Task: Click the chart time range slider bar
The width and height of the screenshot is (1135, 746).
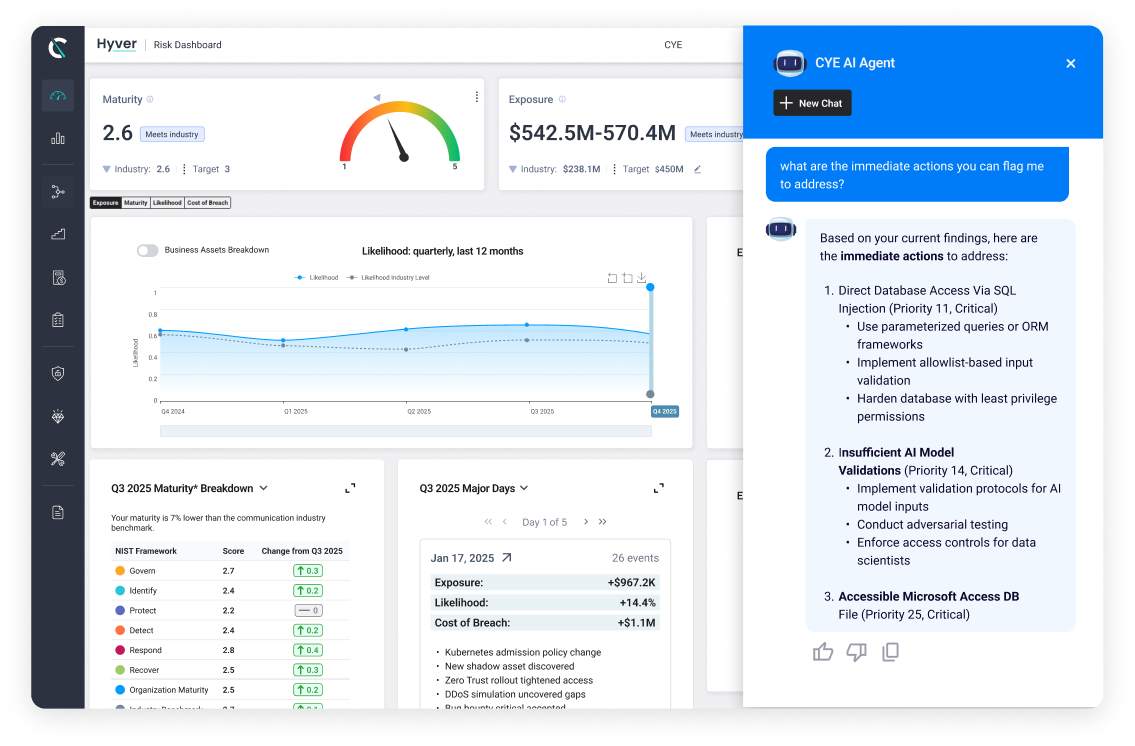Action: [405, 431]
